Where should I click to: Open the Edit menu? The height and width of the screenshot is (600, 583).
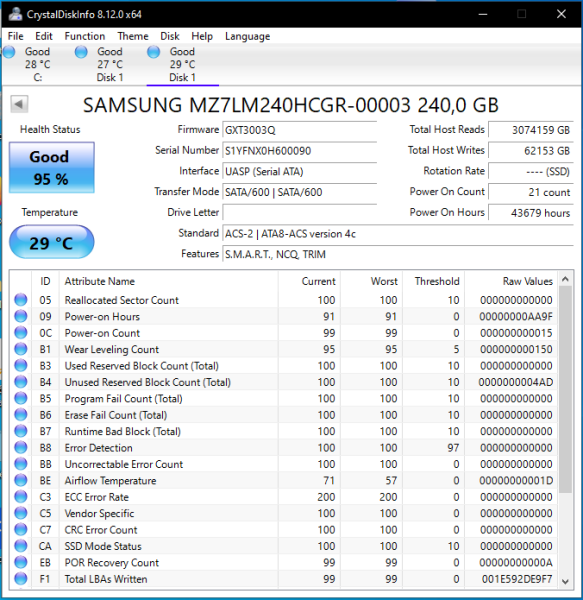[x=44, y=36]
